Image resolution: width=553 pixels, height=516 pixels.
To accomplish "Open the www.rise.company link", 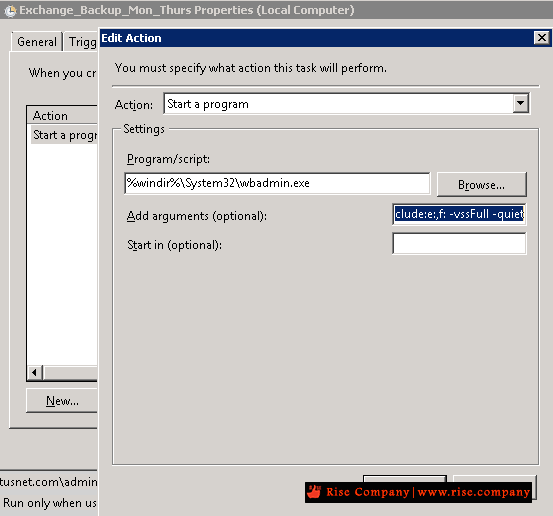I will pos(474,492).
